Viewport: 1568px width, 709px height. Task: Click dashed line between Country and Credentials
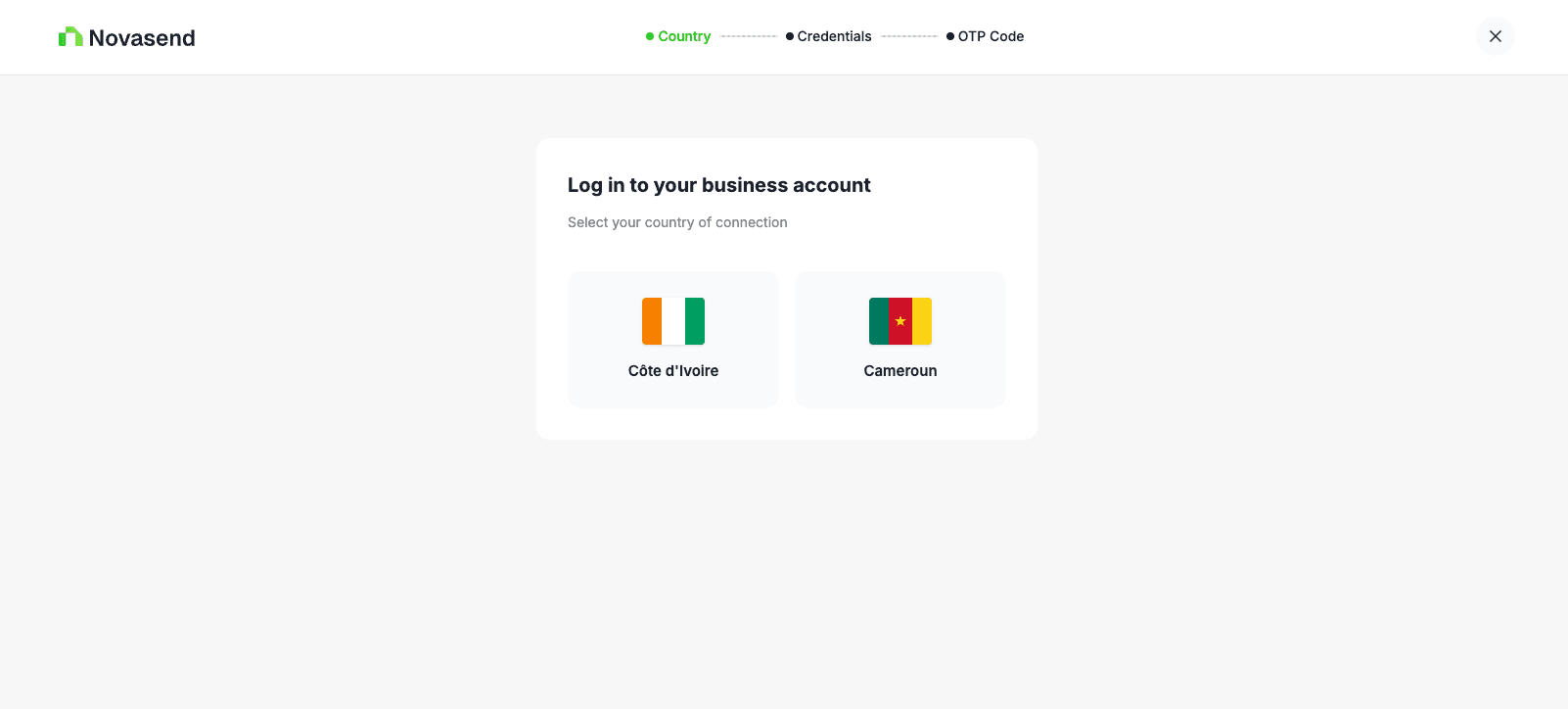click(749, 36)
